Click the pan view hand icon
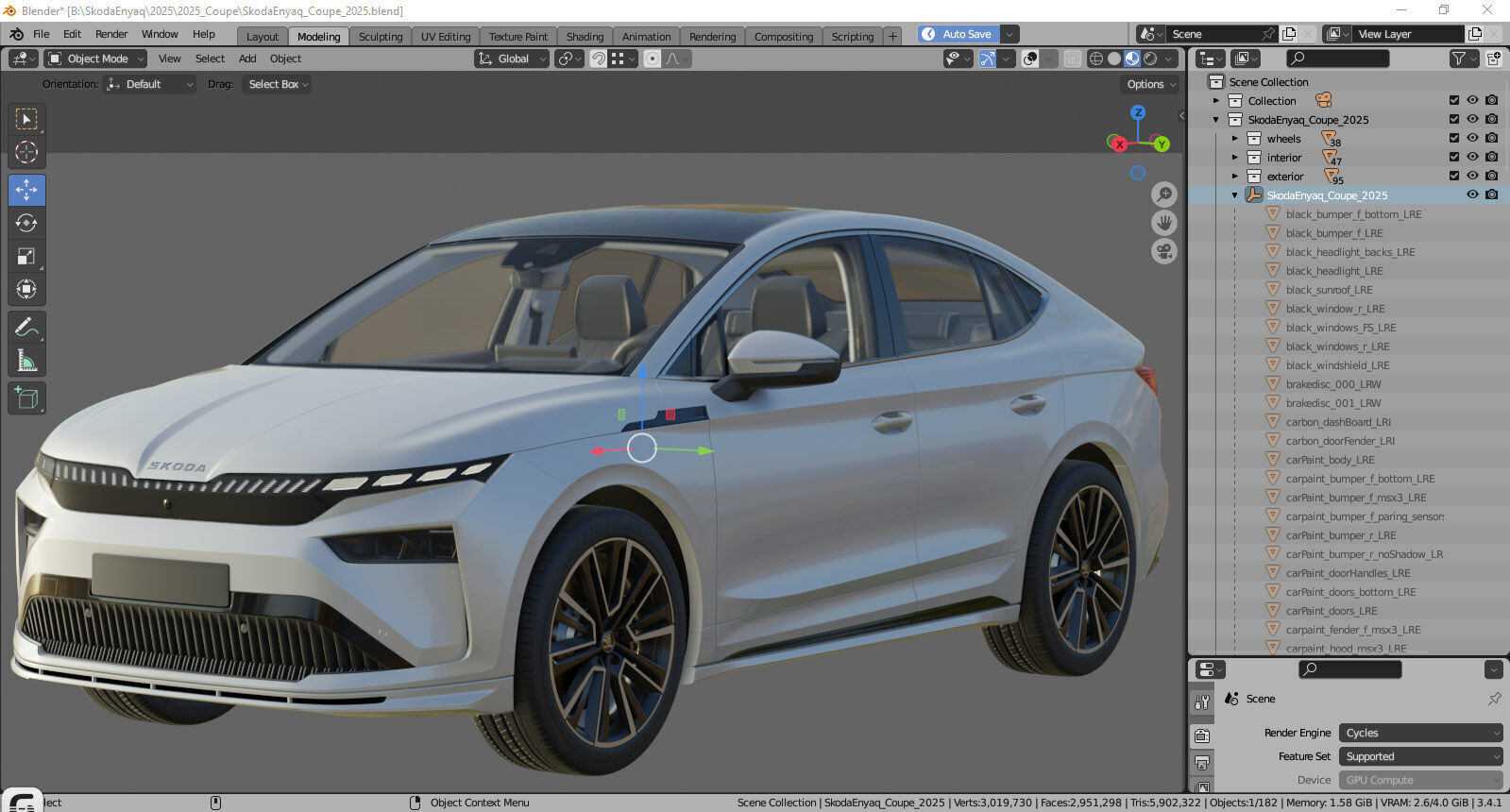This screenshot has width=1510, height=812. click(1164, 223)
